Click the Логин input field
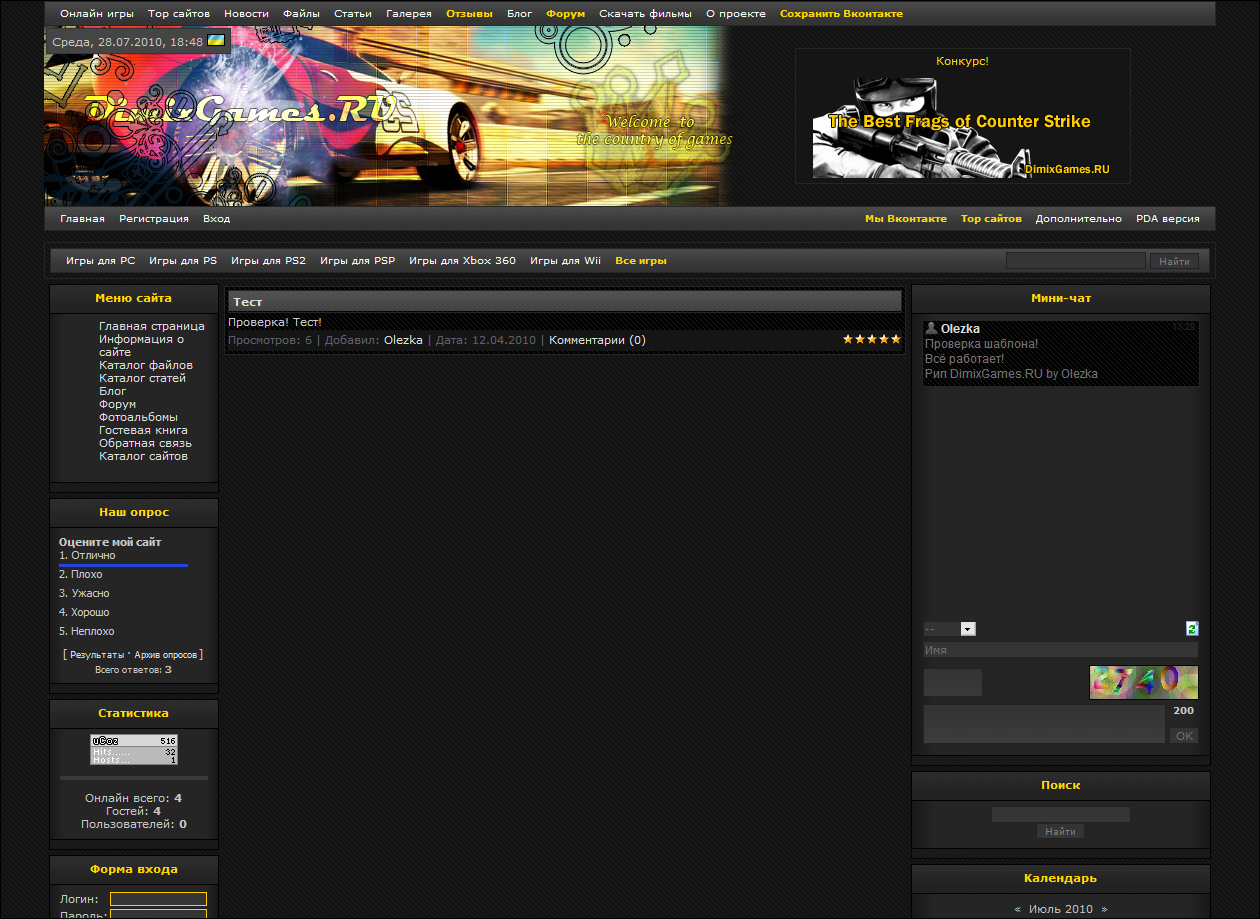1260x919 pixels. [x=158, y=899]
